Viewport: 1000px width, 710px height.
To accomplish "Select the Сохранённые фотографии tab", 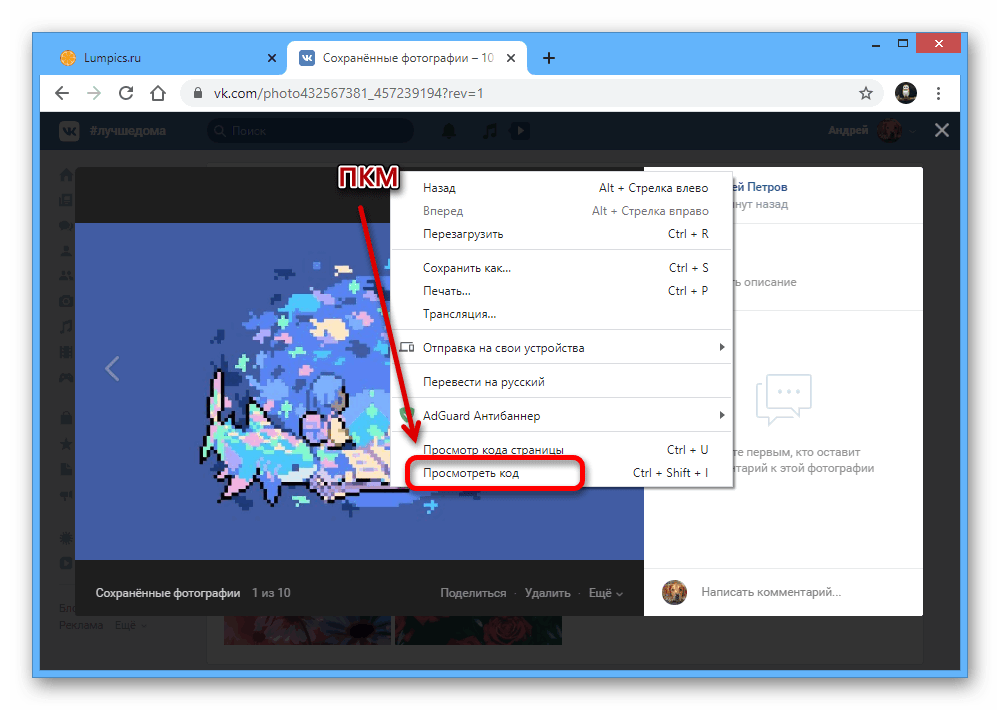I will point(407,58).
